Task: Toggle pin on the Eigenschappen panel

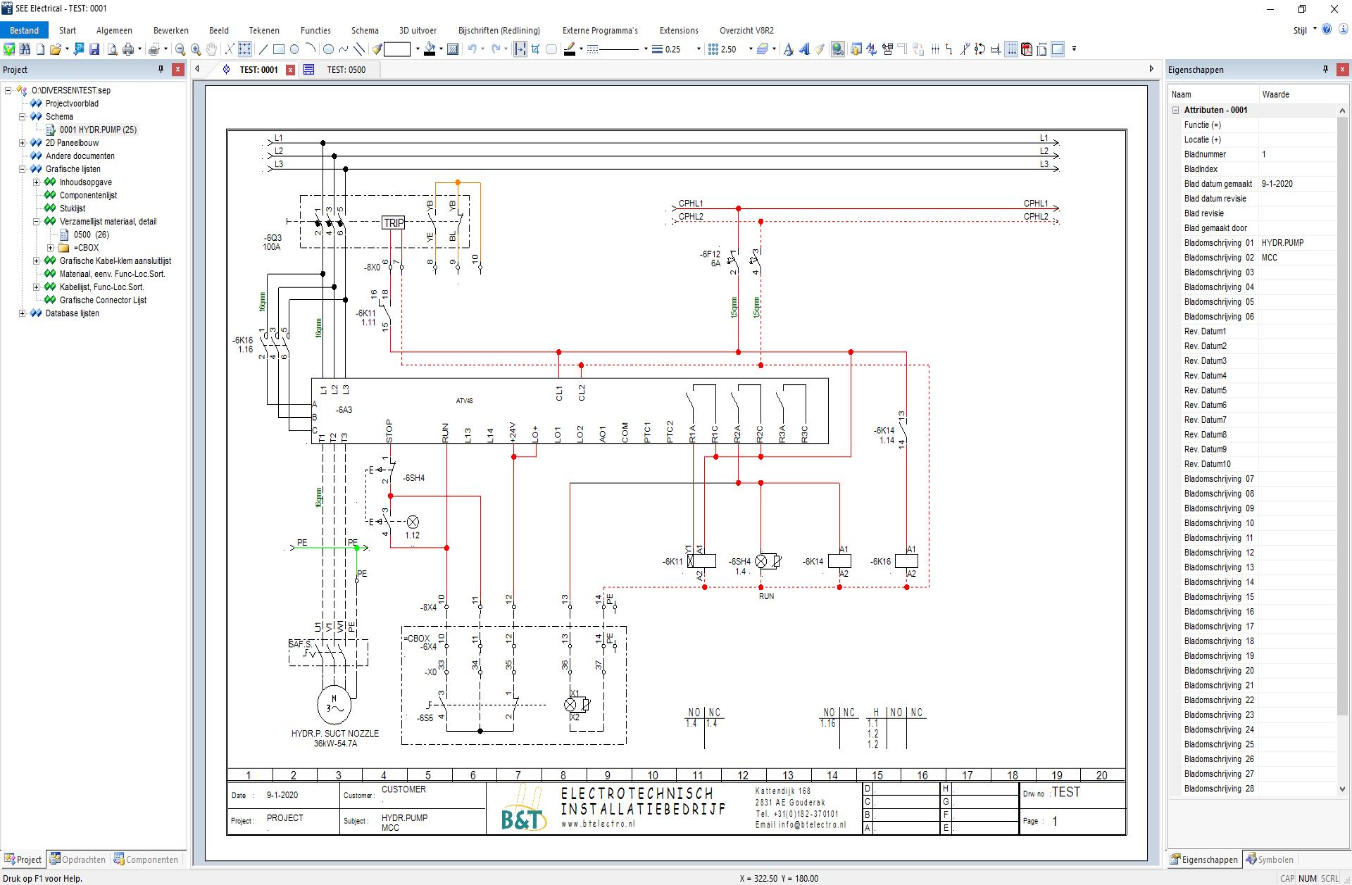Action: click(x=1325, y=70)
